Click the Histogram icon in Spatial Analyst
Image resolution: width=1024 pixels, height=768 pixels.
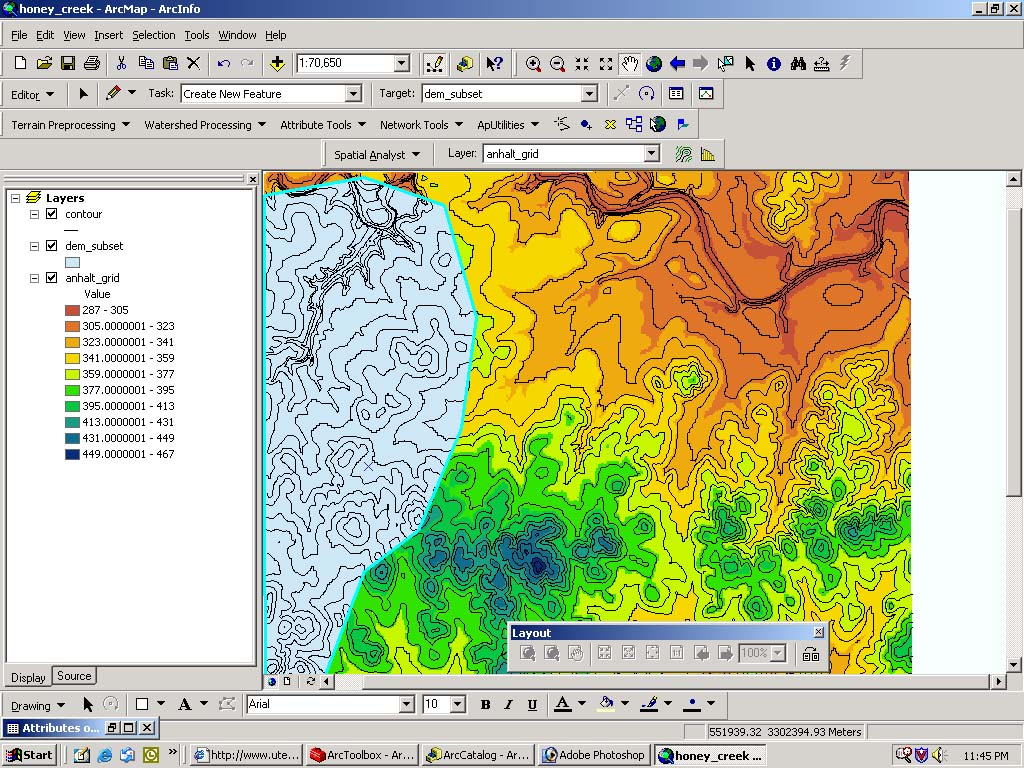708,154
